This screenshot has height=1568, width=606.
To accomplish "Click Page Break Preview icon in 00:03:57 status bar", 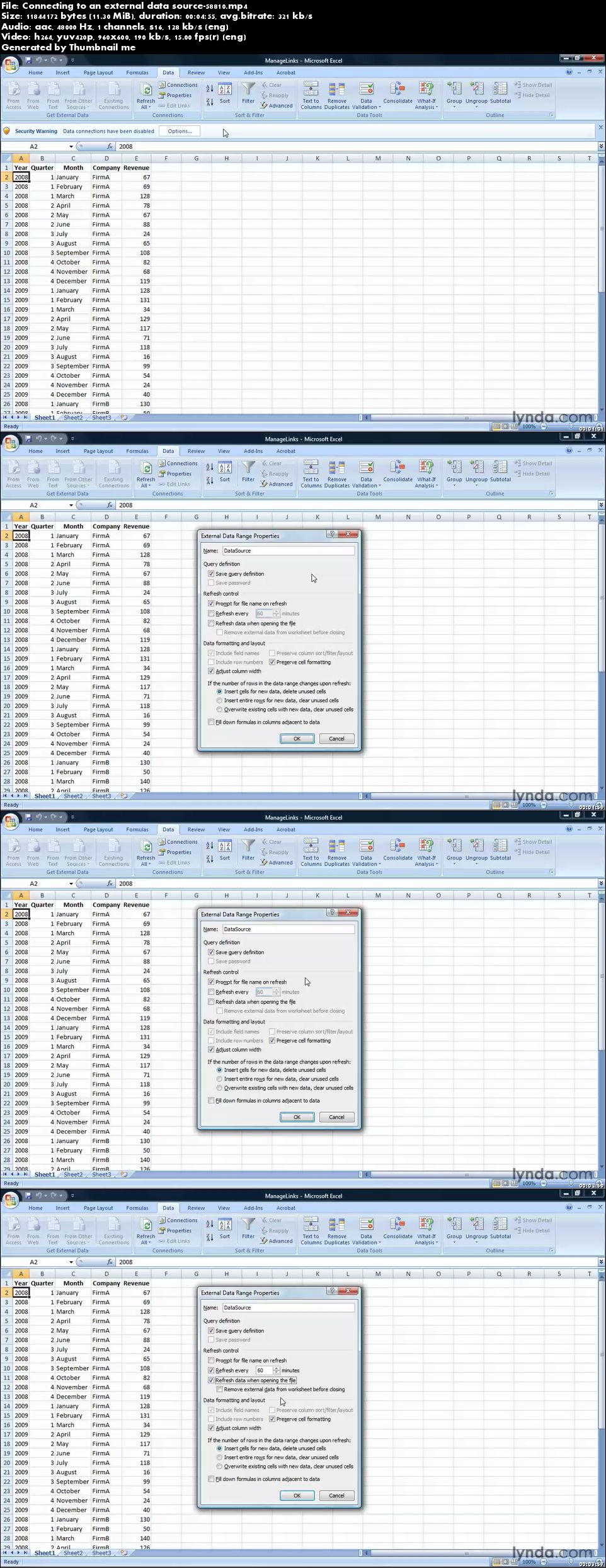I will [x=514, y=1562].
